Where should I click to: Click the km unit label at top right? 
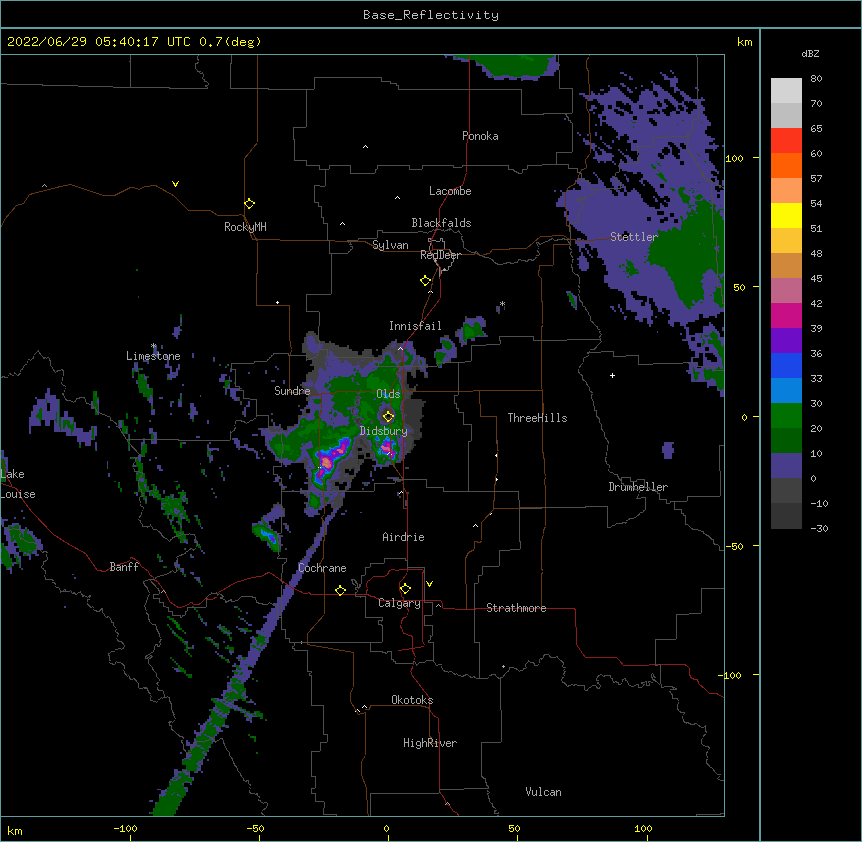(745, 42)
